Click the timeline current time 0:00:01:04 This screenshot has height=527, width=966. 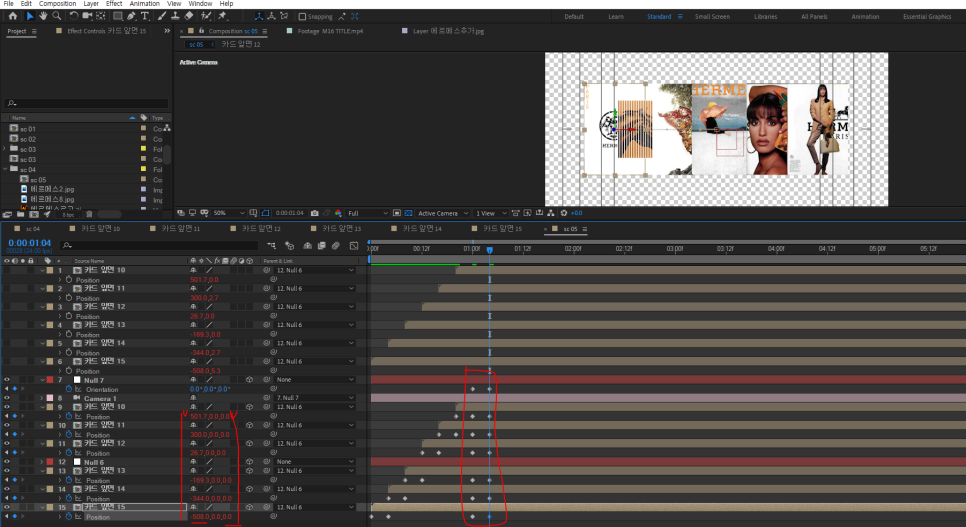[x=30, y=243]
